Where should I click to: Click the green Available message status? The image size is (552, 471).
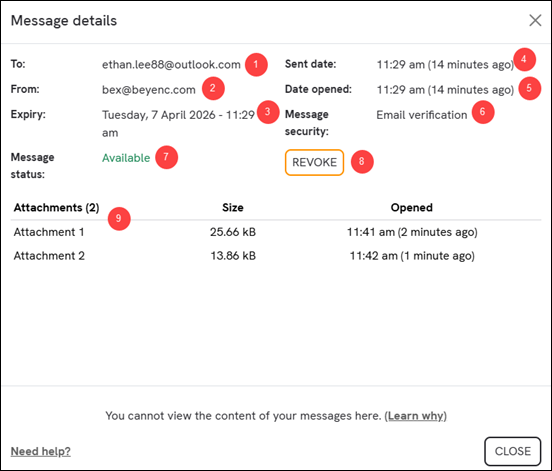[x=126, y=158]
